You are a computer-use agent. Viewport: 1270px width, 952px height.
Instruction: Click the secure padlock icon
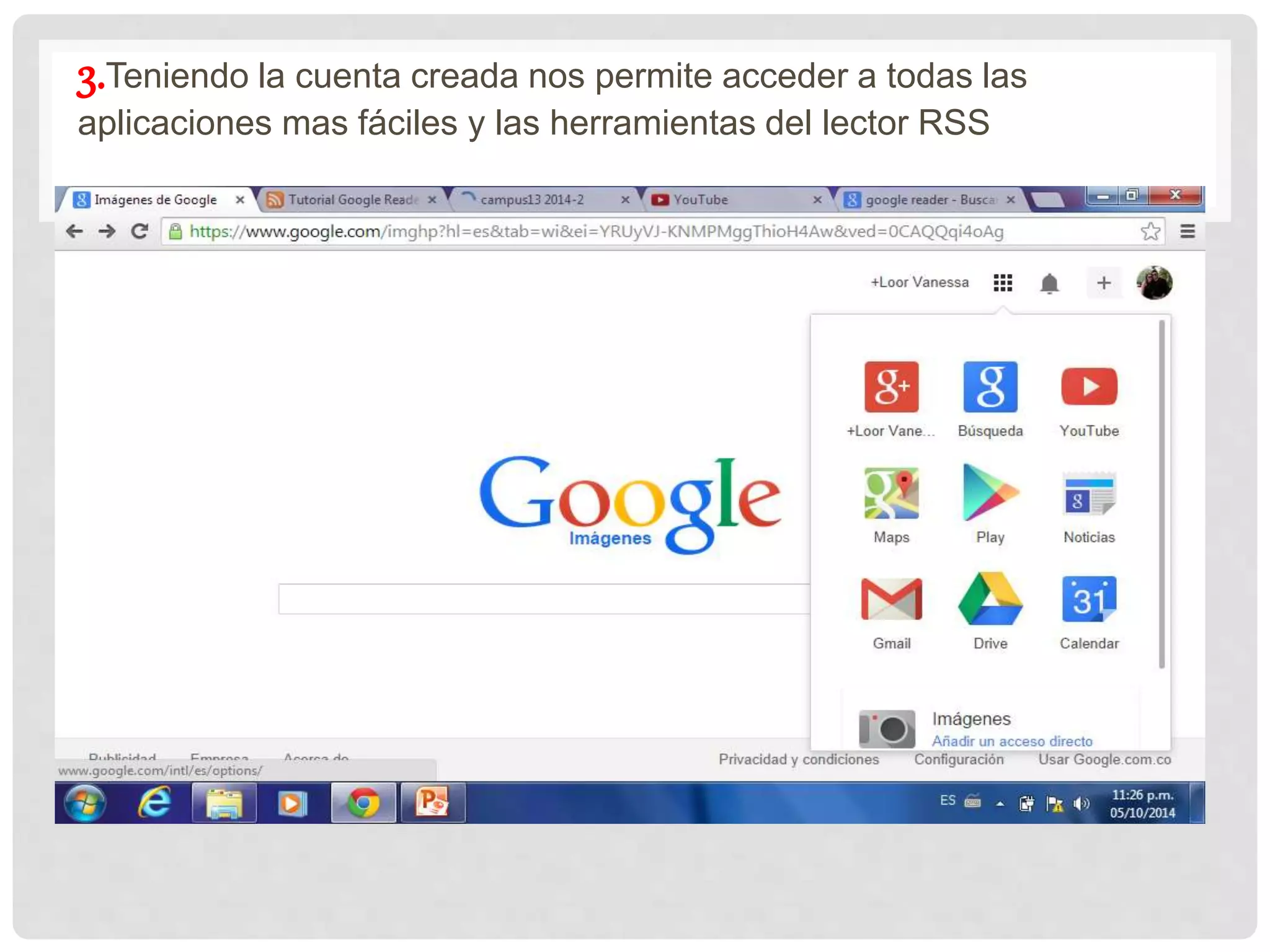(175, 231)
